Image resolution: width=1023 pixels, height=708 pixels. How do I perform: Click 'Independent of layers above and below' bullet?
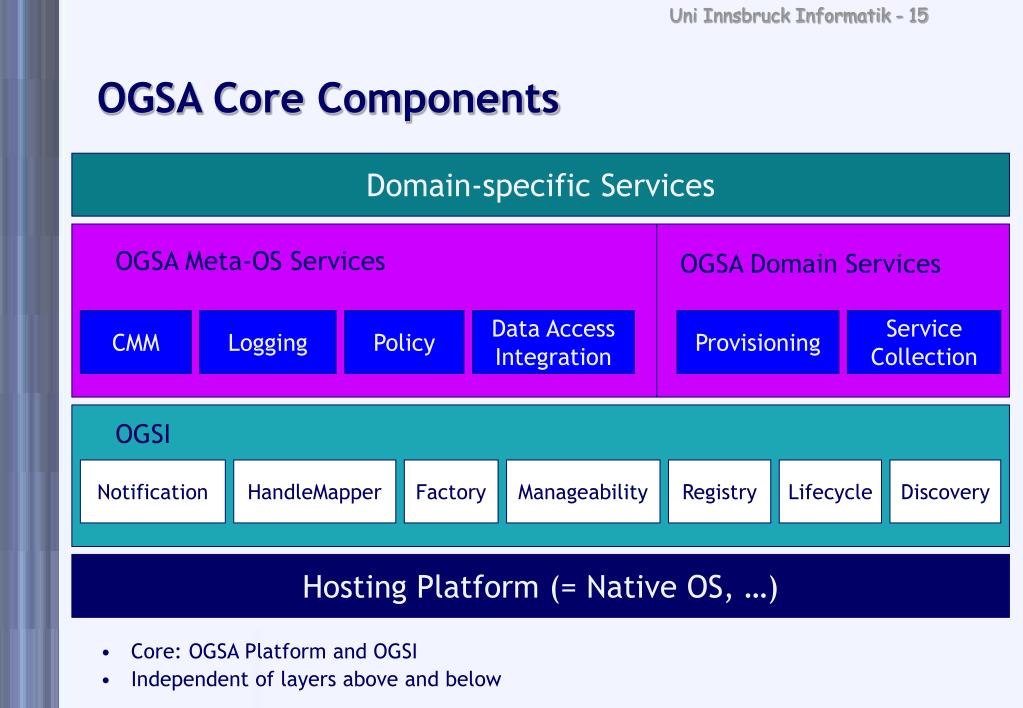pyautogui.click(x=316, y=679)
